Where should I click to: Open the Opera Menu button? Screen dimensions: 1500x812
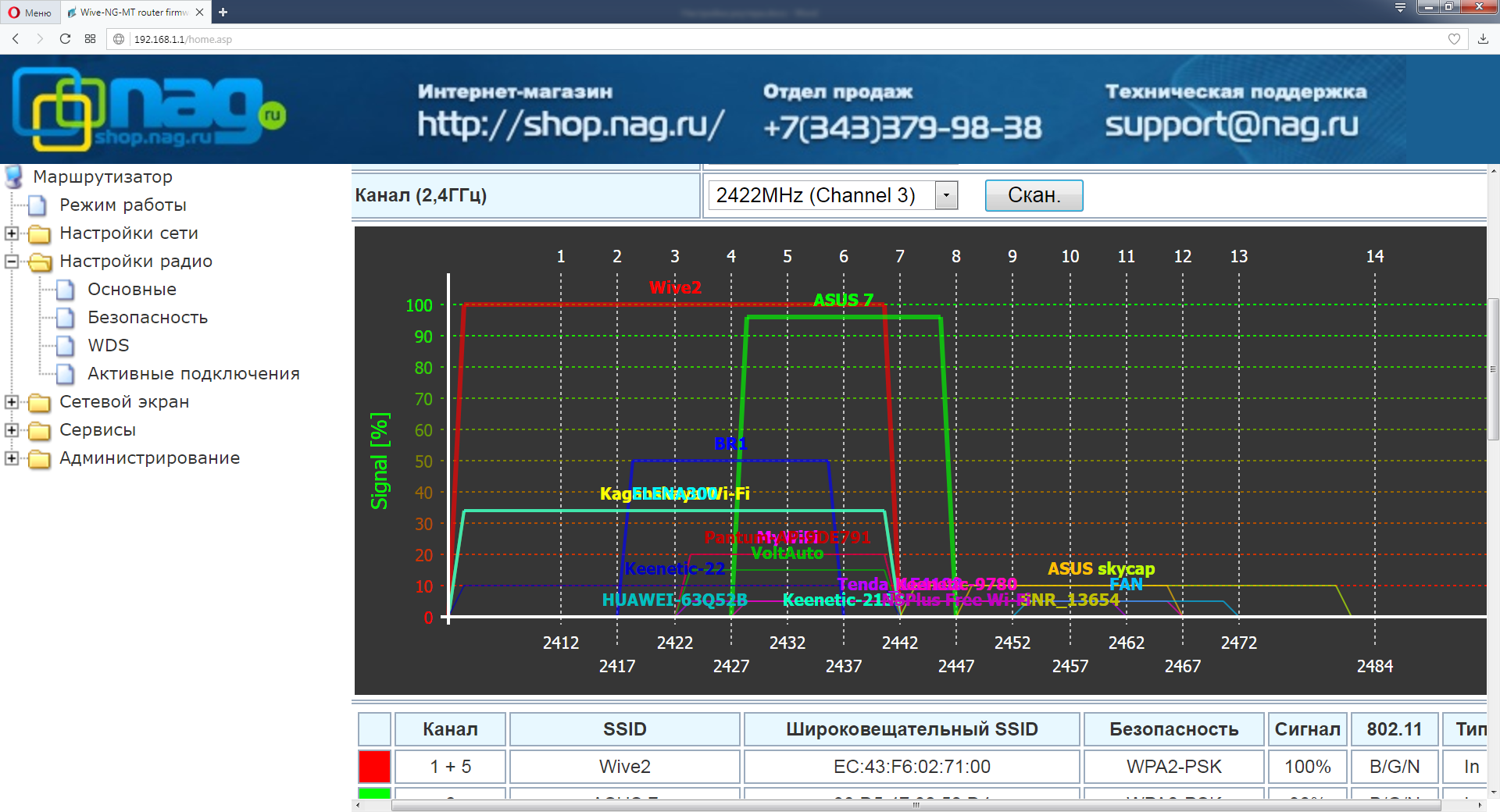[x=30, y=12]
